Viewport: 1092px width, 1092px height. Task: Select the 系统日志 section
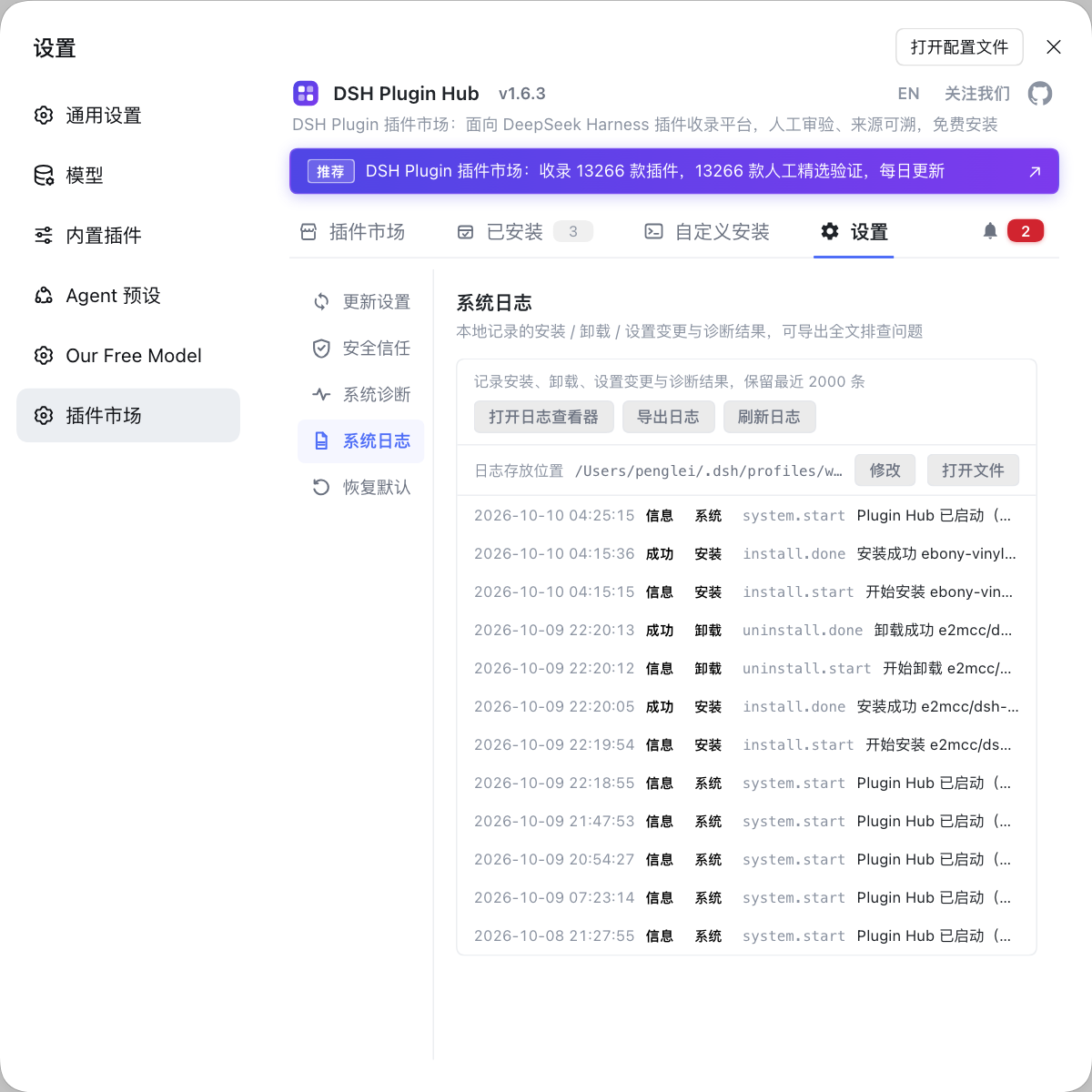point(361,440)
